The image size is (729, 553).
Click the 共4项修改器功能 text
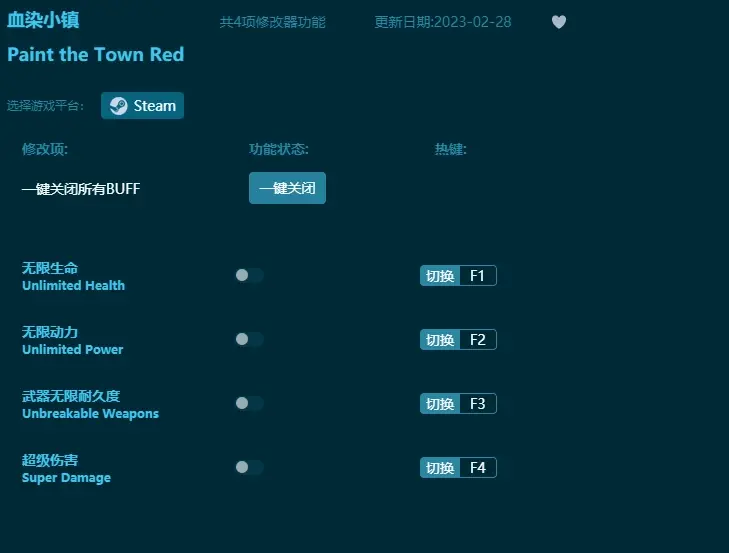[272, 22]
